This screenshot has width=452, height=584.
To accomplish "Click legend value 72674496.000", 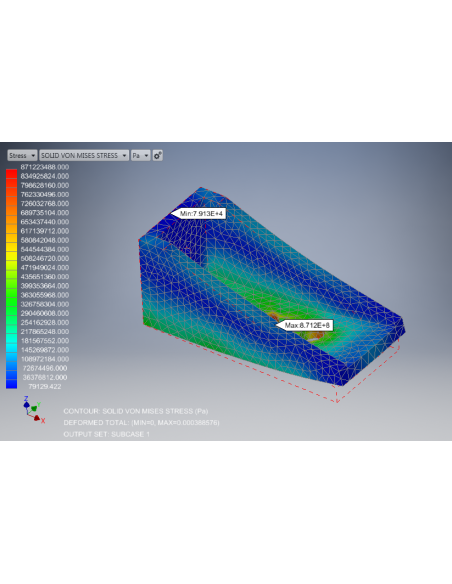I will pyautogui.click(x=45, y=368).
